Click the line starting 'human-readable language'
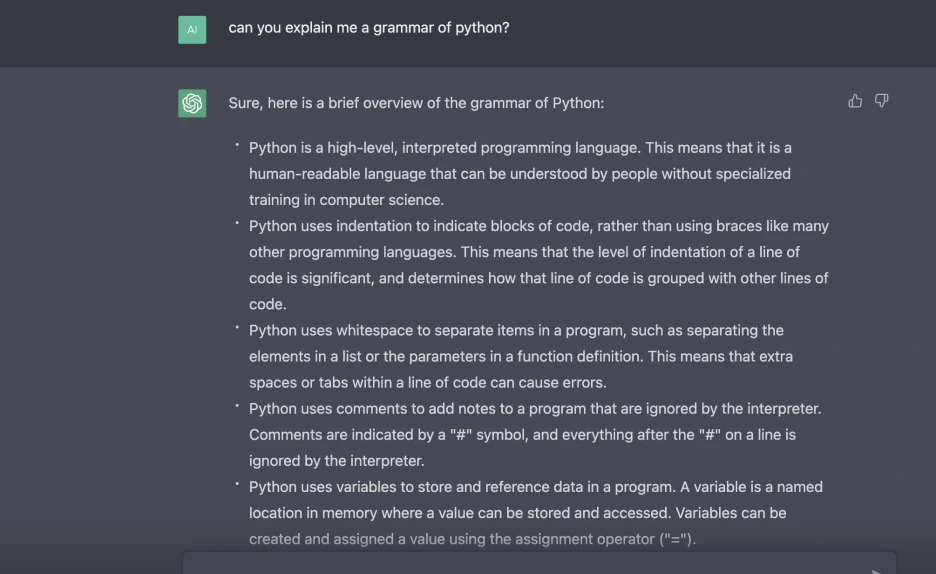The width and height of the screenshot is (936, 574). pyautogui.click(x=519, y=174)
